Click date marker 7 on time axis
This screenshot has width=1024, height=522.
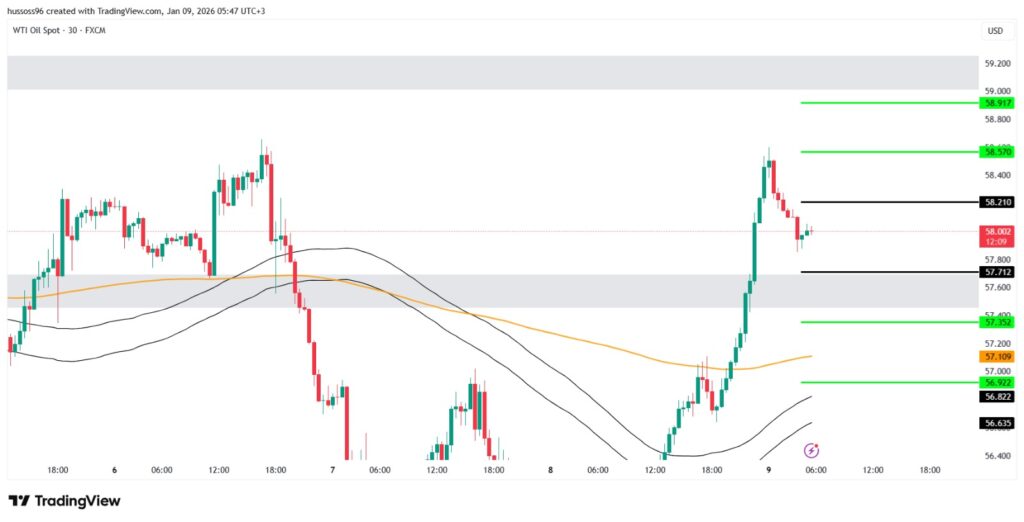(x=333, y=470)
